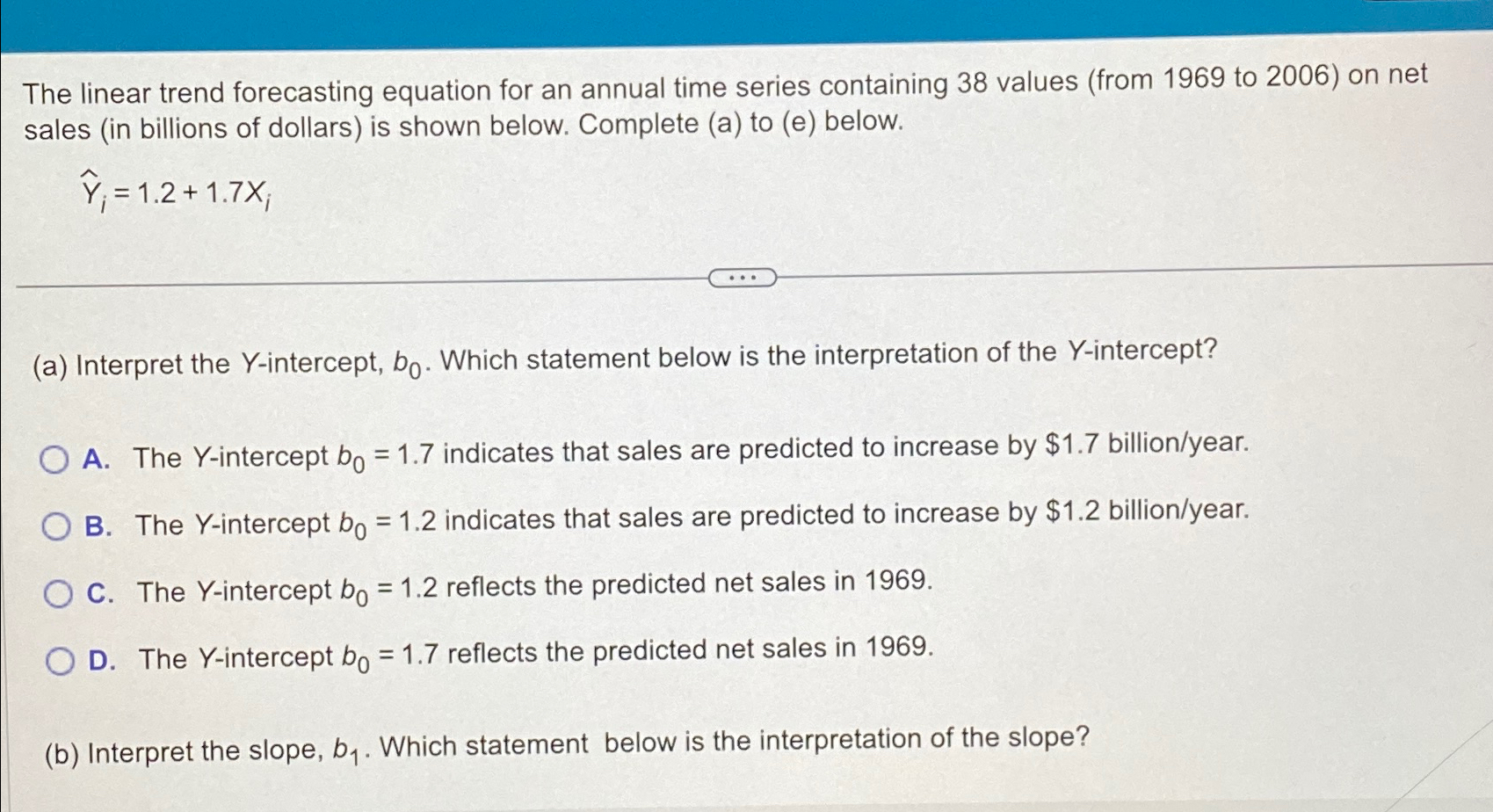Pick statement about $1.7 billion/year increase
Viewport: 1493px width, 812px height.
point(691,452)
